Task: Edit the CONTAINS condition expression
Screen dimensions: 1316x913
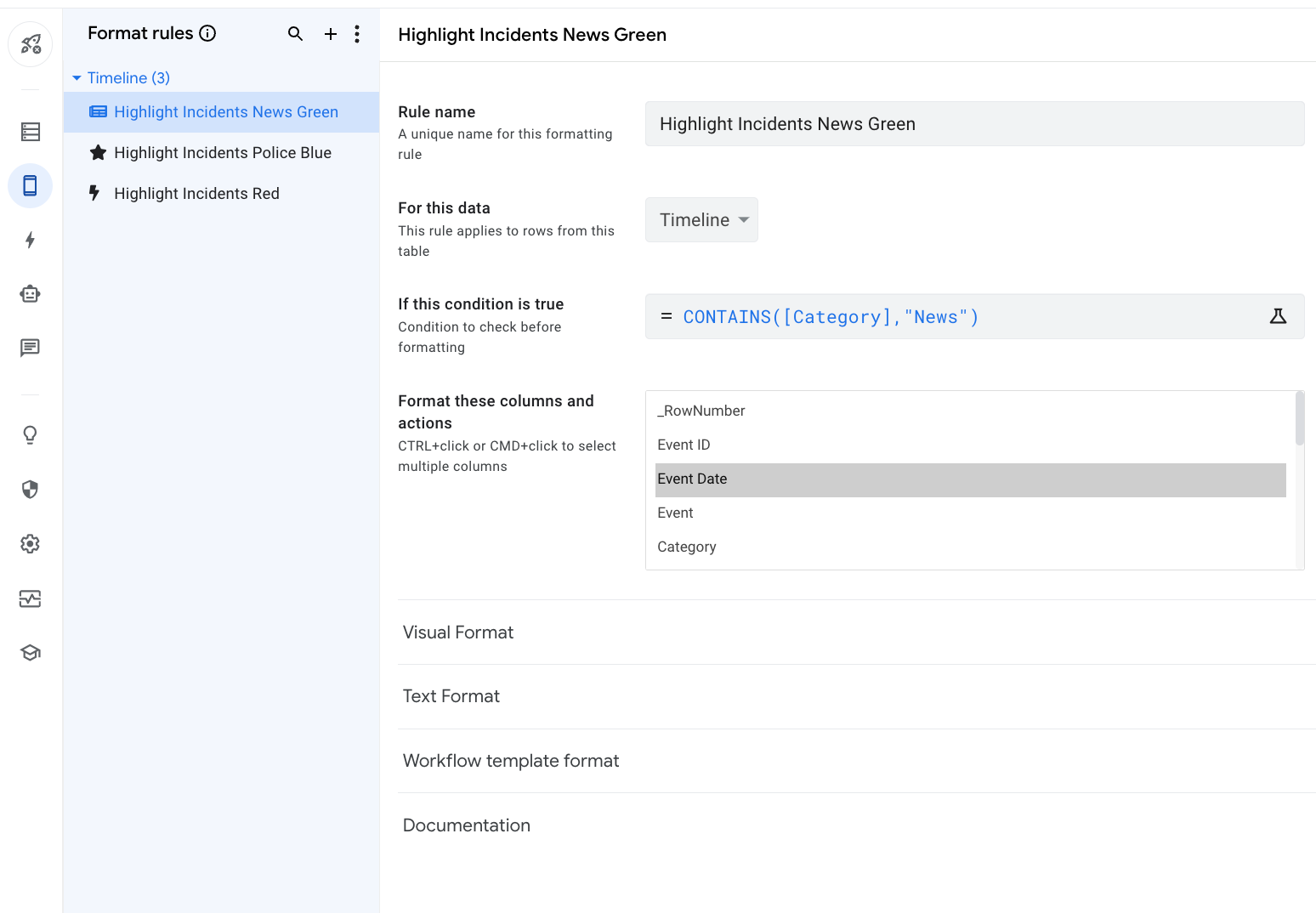Action: (974, 316)
